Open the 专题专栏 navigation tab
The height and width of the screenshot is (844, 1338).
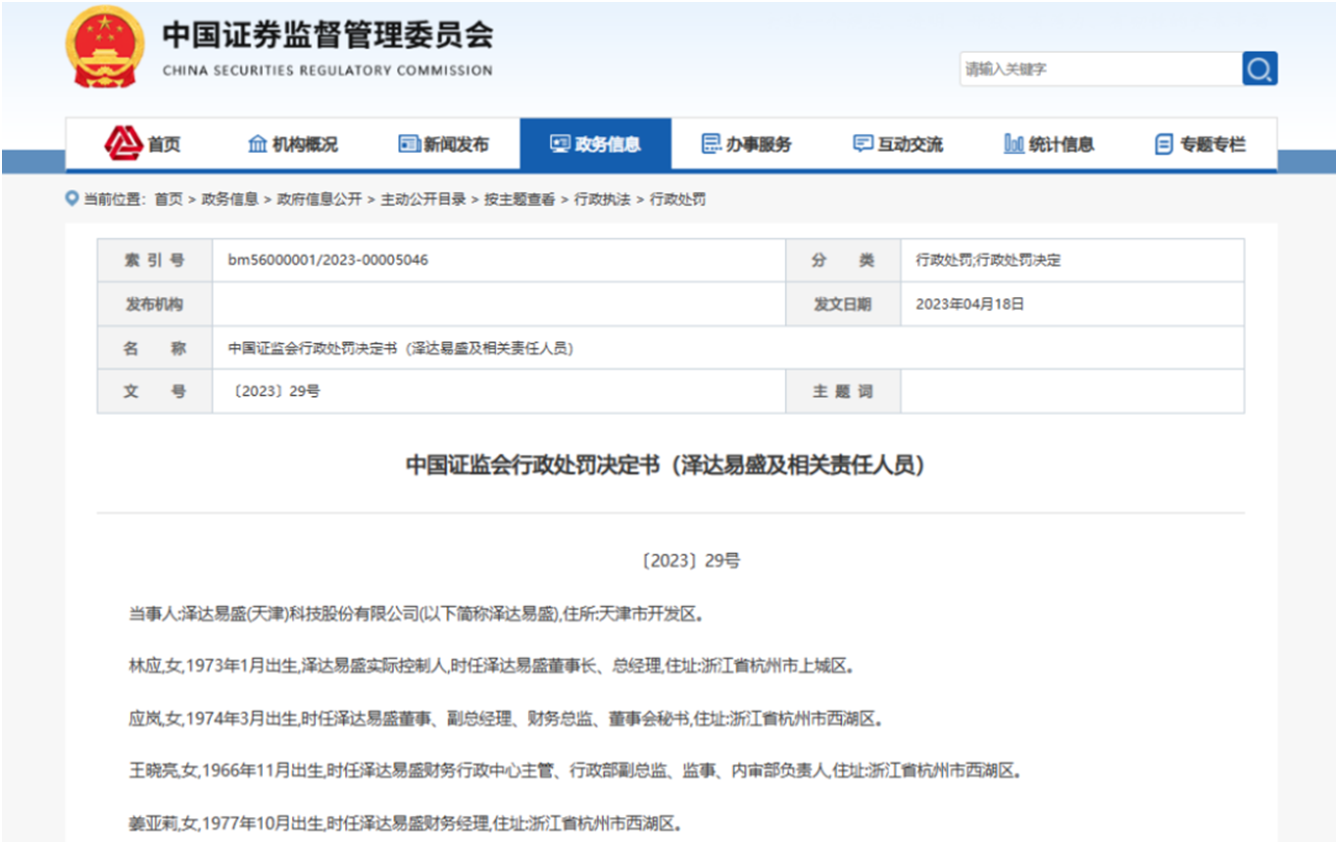pyautogui.click(x=1201, y=144)
